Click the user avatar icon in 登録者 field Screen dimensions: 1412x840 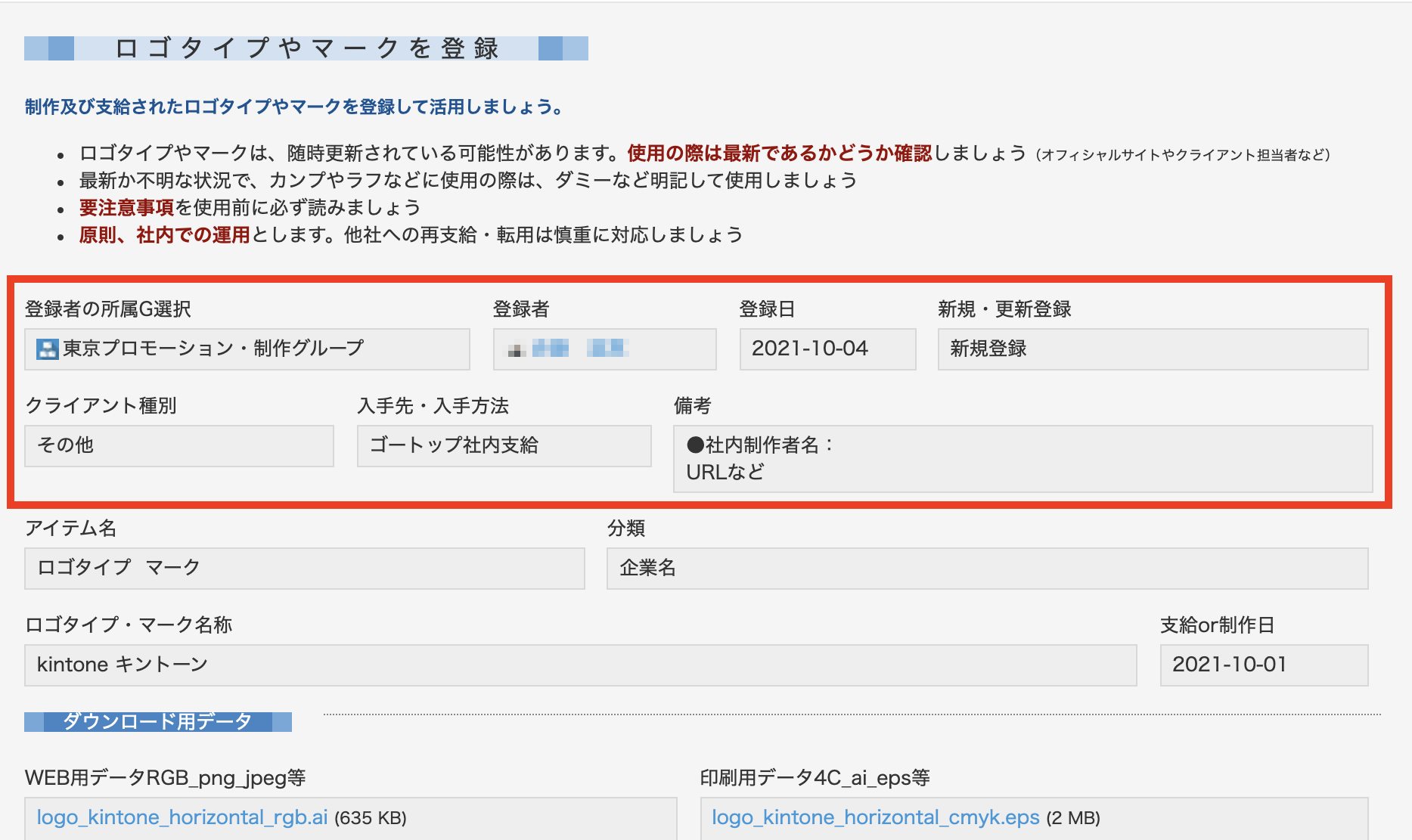517,349
